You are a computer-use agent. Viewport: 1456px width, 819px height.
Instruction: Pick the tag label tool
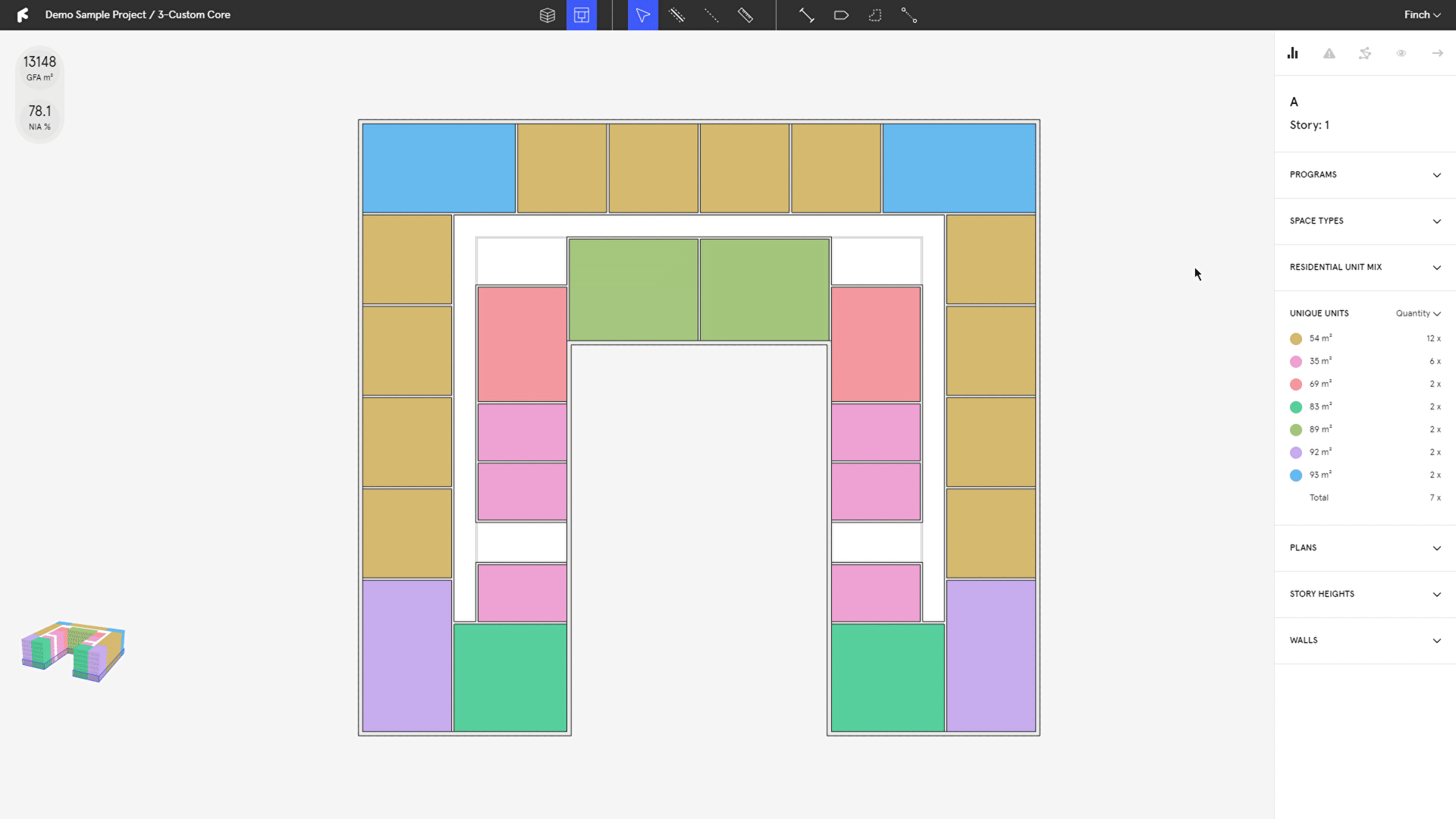[841, 15]
